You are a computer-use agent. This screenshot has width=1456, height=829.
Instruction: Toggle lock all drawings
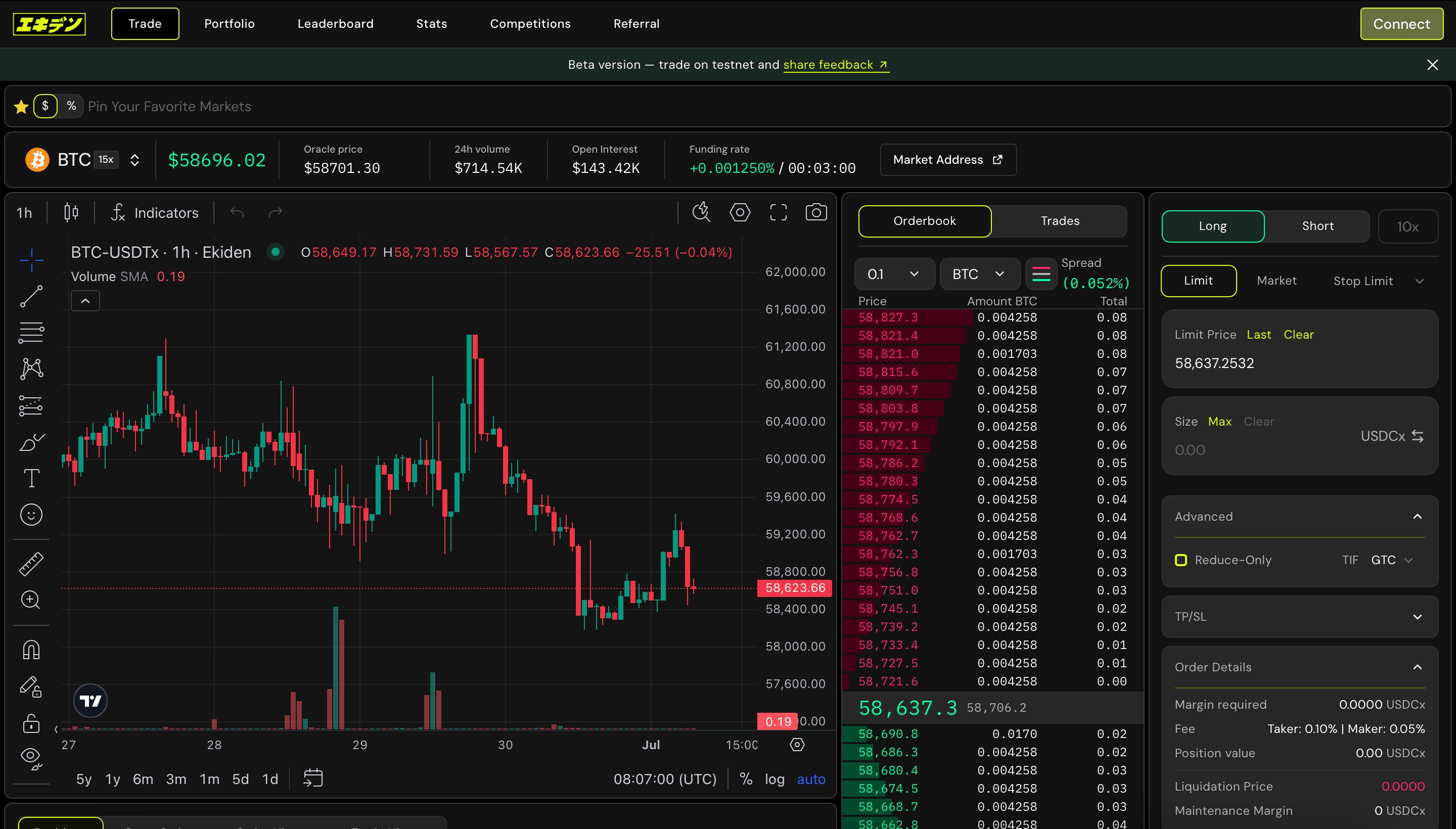click(x=31, y=723)
